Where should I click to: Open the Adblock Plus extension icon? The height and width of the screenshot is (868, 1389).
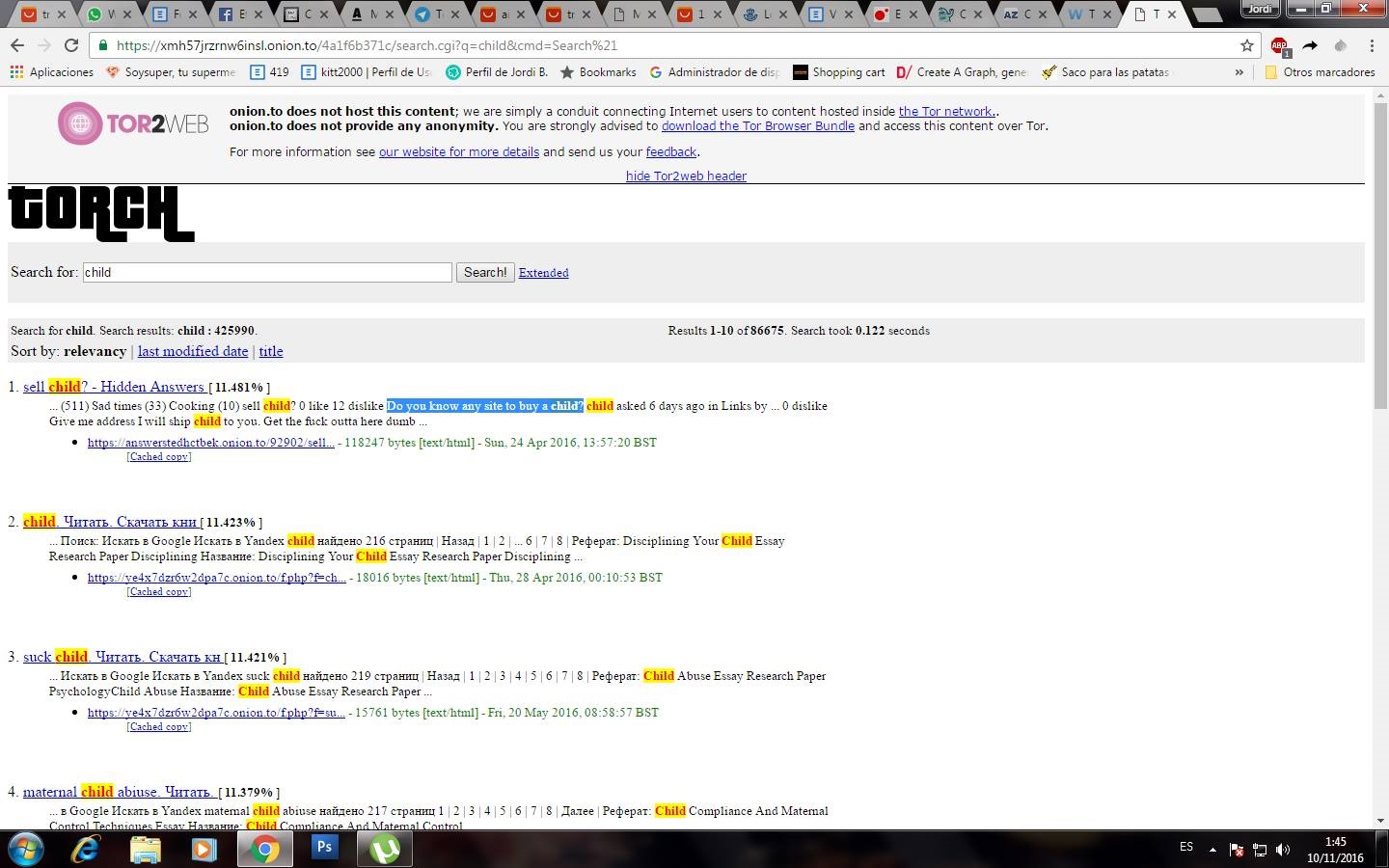pos(1279,45)
